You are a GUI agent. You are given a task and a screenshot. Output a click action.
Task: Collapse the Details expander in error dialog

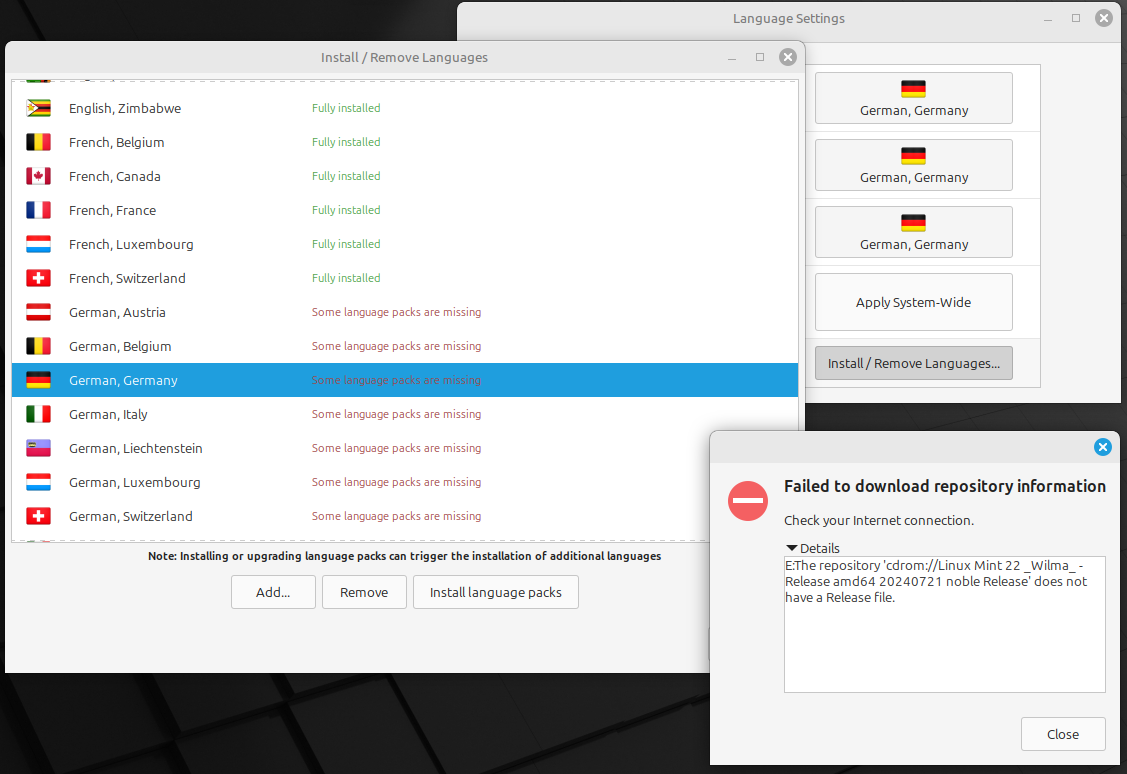793,548
